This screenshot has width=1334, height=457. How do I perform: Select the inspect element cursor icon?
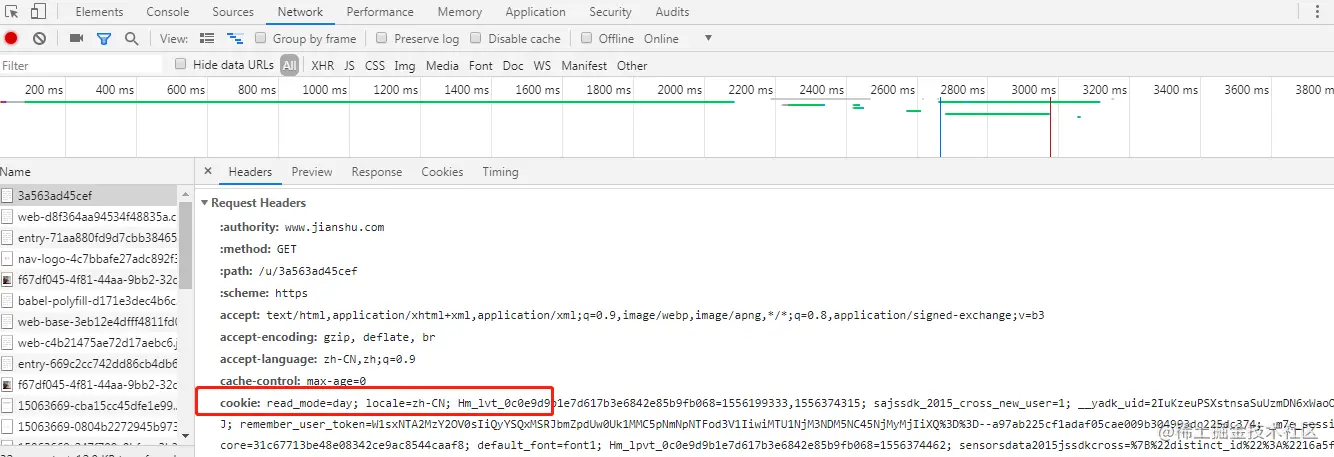[12, 12]
